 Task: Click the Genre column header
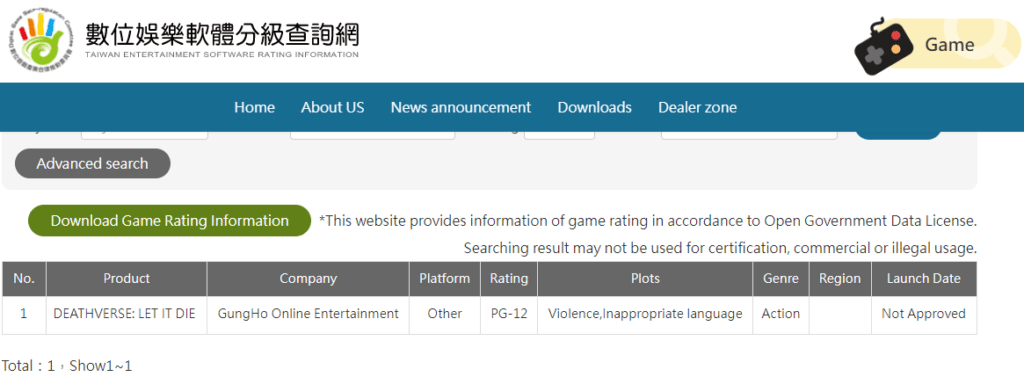click(x=780, y=279)
